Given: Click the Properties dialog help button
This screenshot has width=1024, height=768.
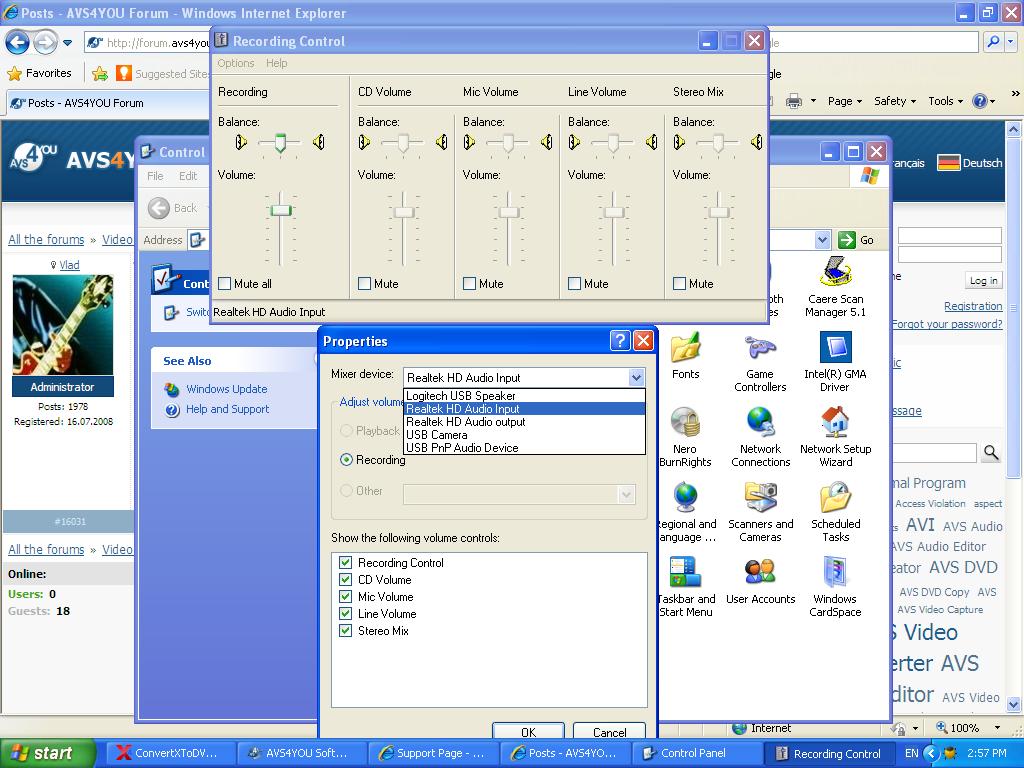Looking at the screenshot, I should point(620,340).
